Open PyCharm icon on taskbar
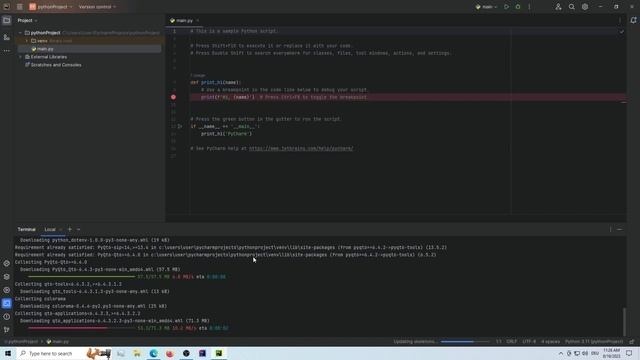Image resolution: width=640 pixels, height=360 pixels. [219, 353]
